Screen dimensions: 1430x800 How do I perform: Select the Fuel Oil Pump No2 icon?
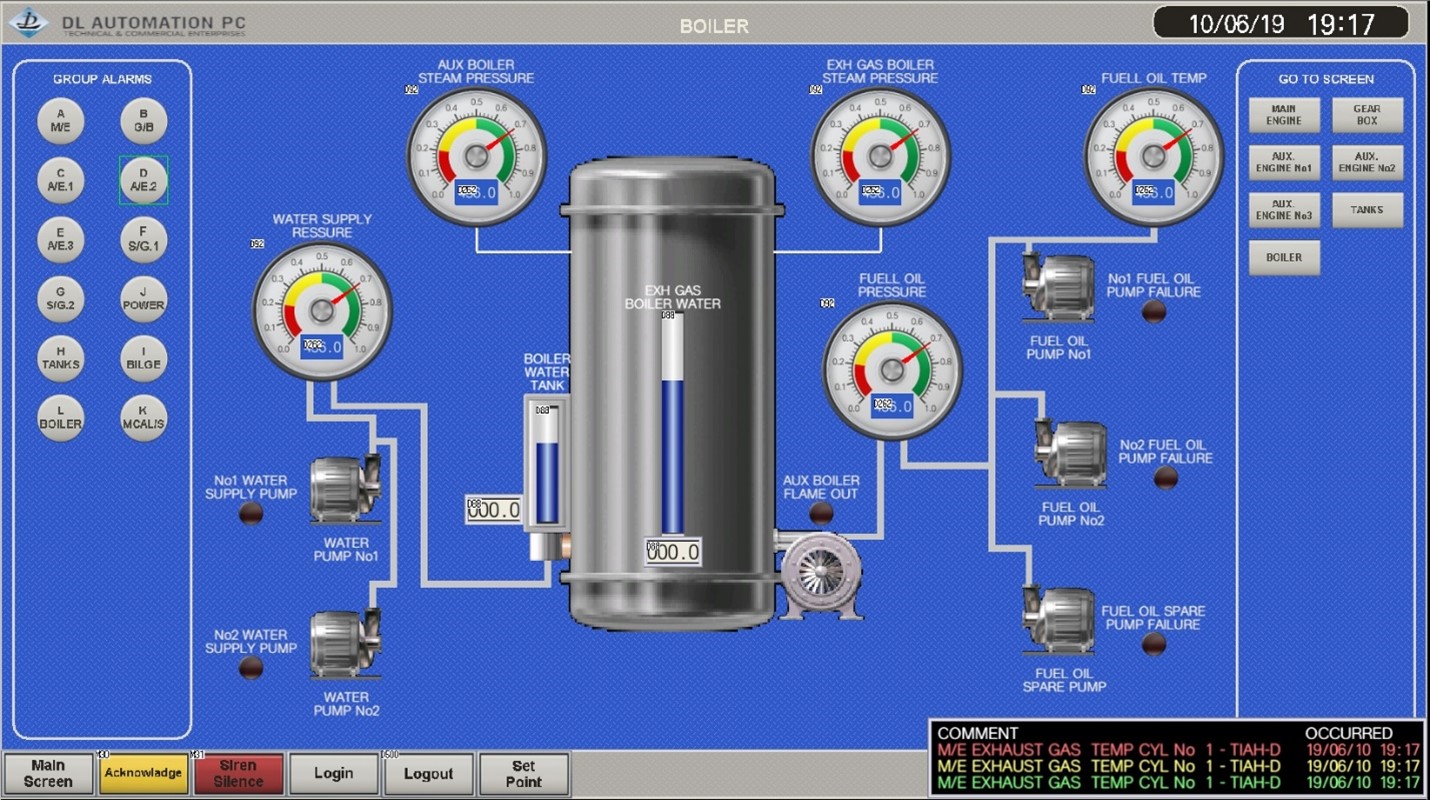(x=1069, y=455)
